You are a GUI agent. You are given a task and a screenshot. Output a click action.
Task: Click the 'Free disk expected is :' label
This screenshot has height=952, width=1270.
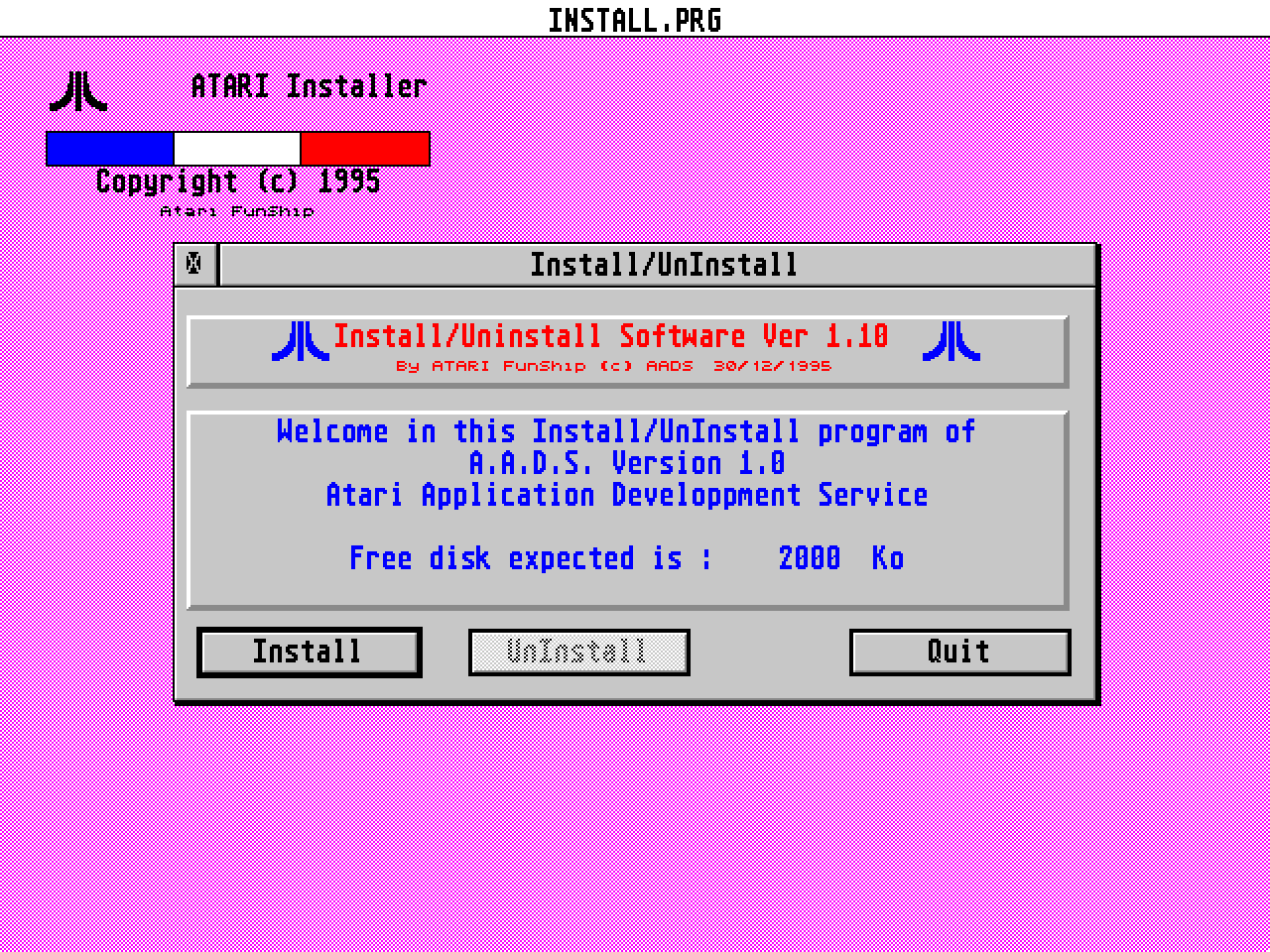pyautogui.click(x=531, y=558)
